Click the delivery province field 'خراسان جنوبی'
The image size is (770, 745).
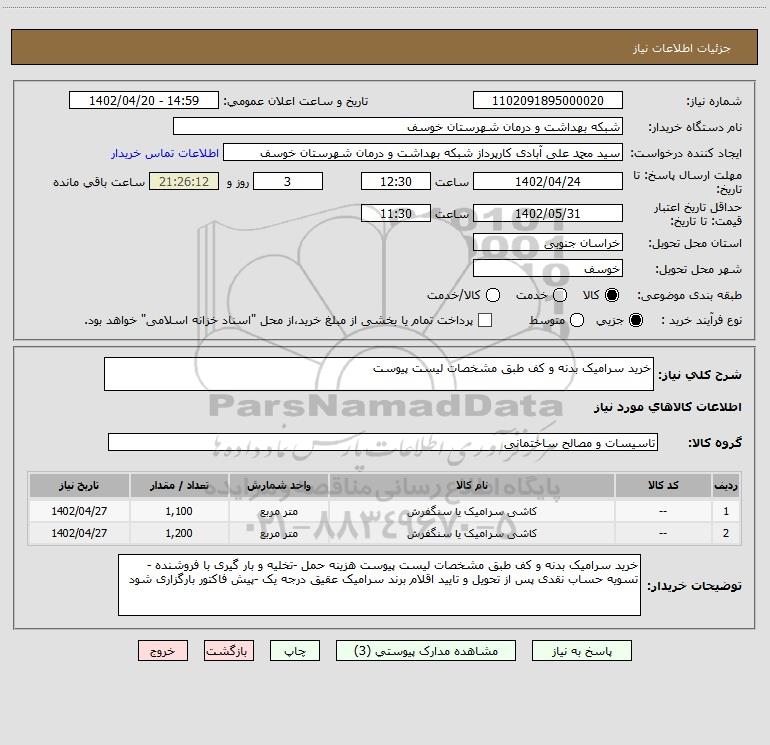click(548, 242)
